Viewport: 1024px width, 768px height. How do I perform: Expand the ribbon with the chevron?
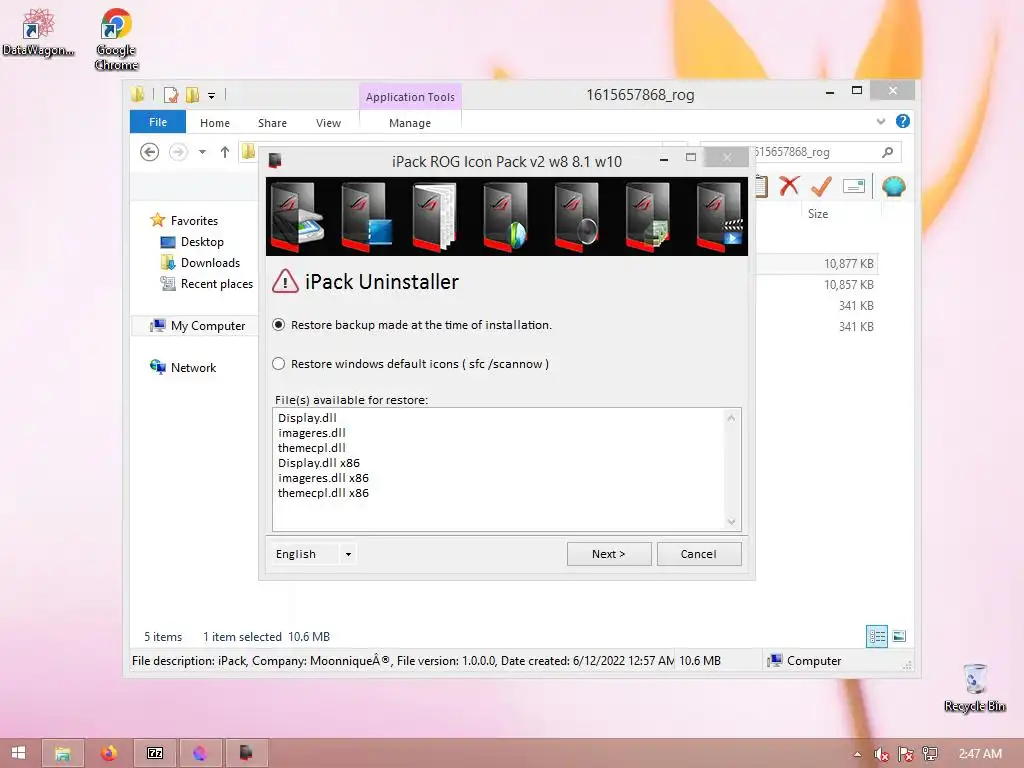(880, 121)
